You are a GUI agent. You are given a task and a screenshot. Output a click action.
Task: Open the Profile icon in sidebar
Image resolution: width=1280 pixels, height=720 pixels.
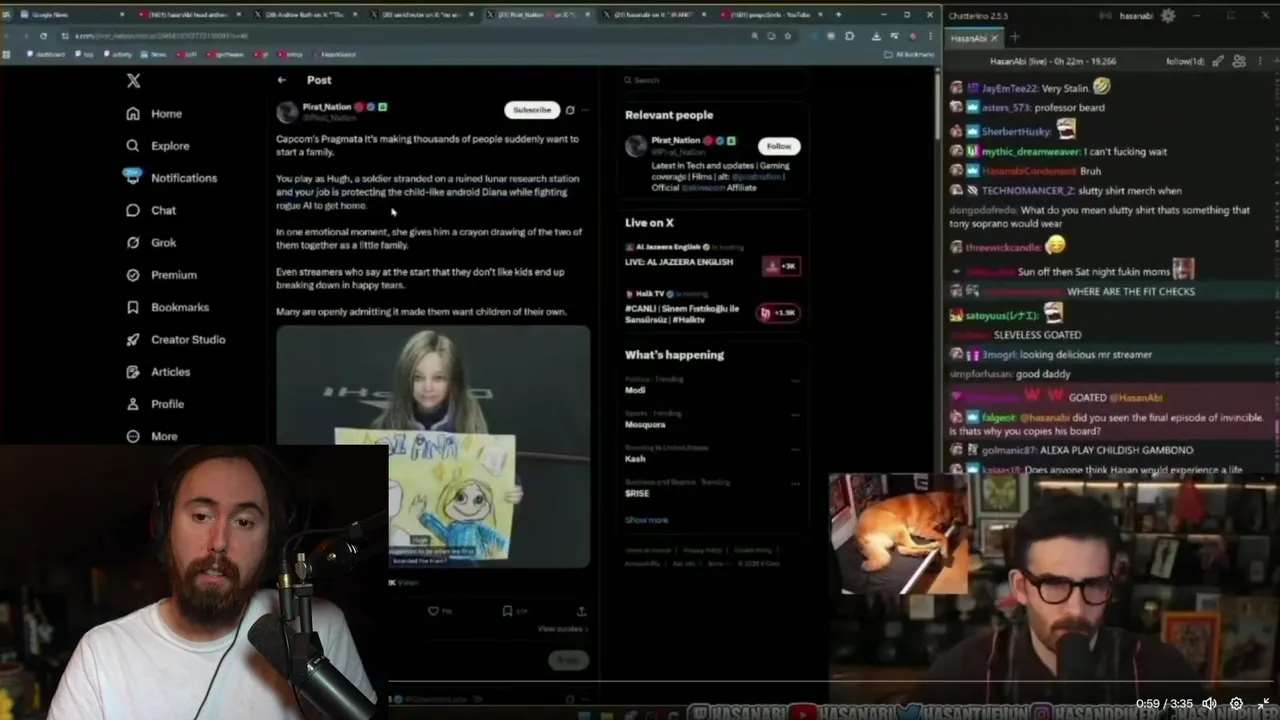tap(133, 404)
